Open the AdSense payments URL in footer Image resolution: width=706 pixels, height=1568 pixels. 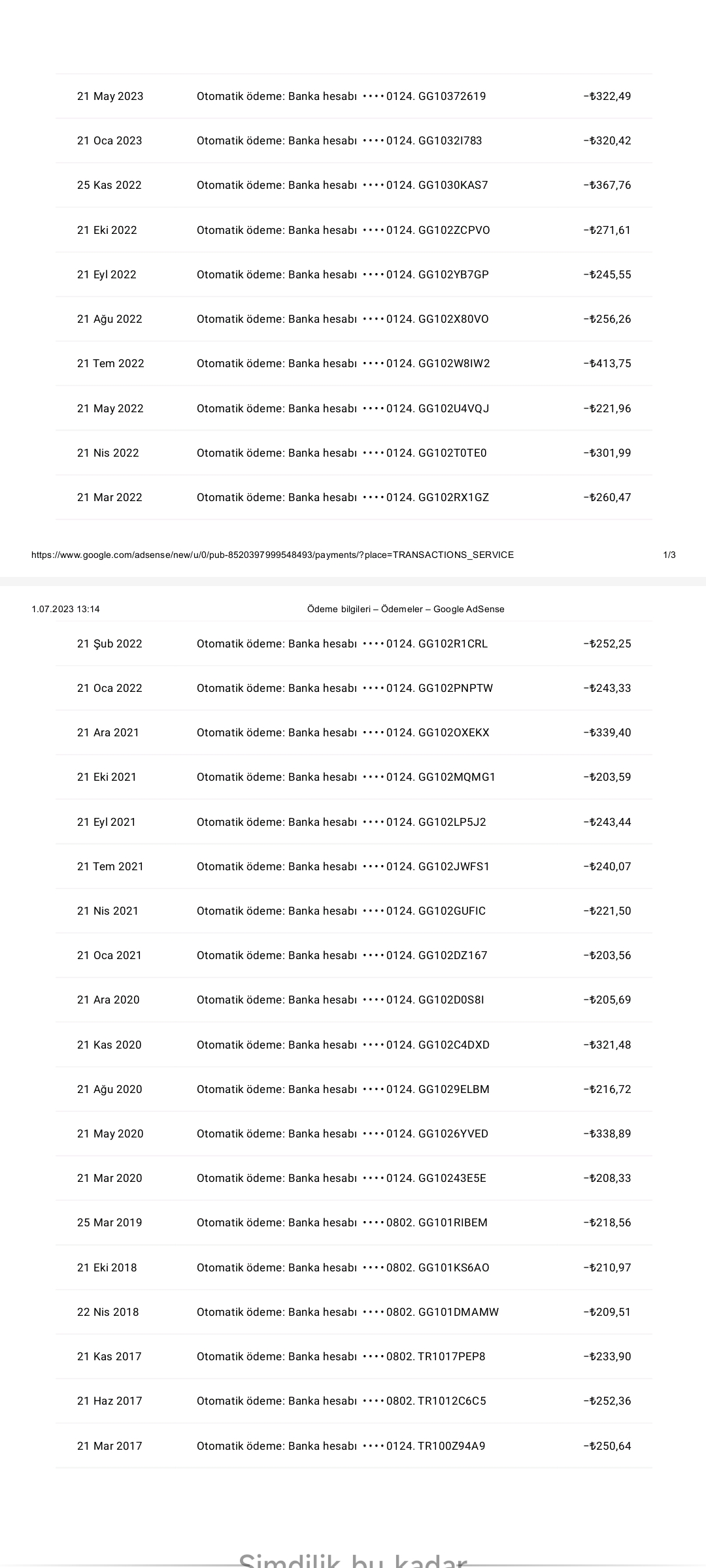[273, 555]
